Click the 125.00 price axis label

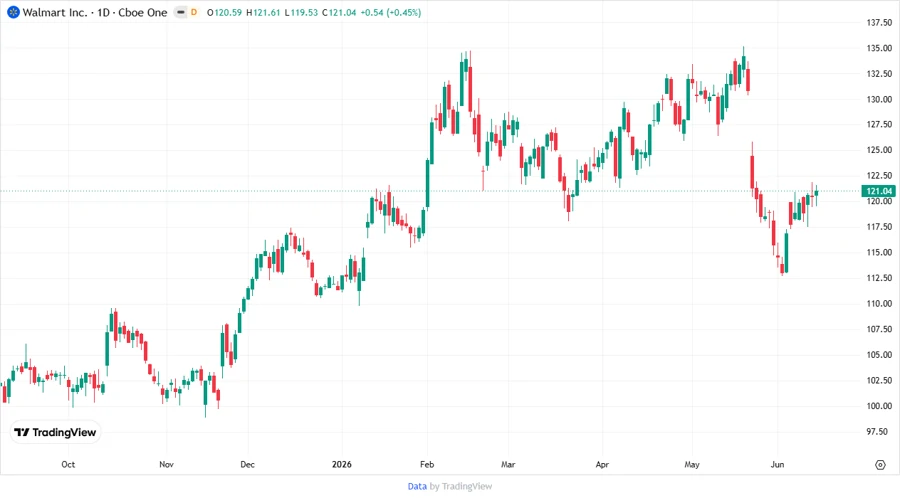coord(879,150)
